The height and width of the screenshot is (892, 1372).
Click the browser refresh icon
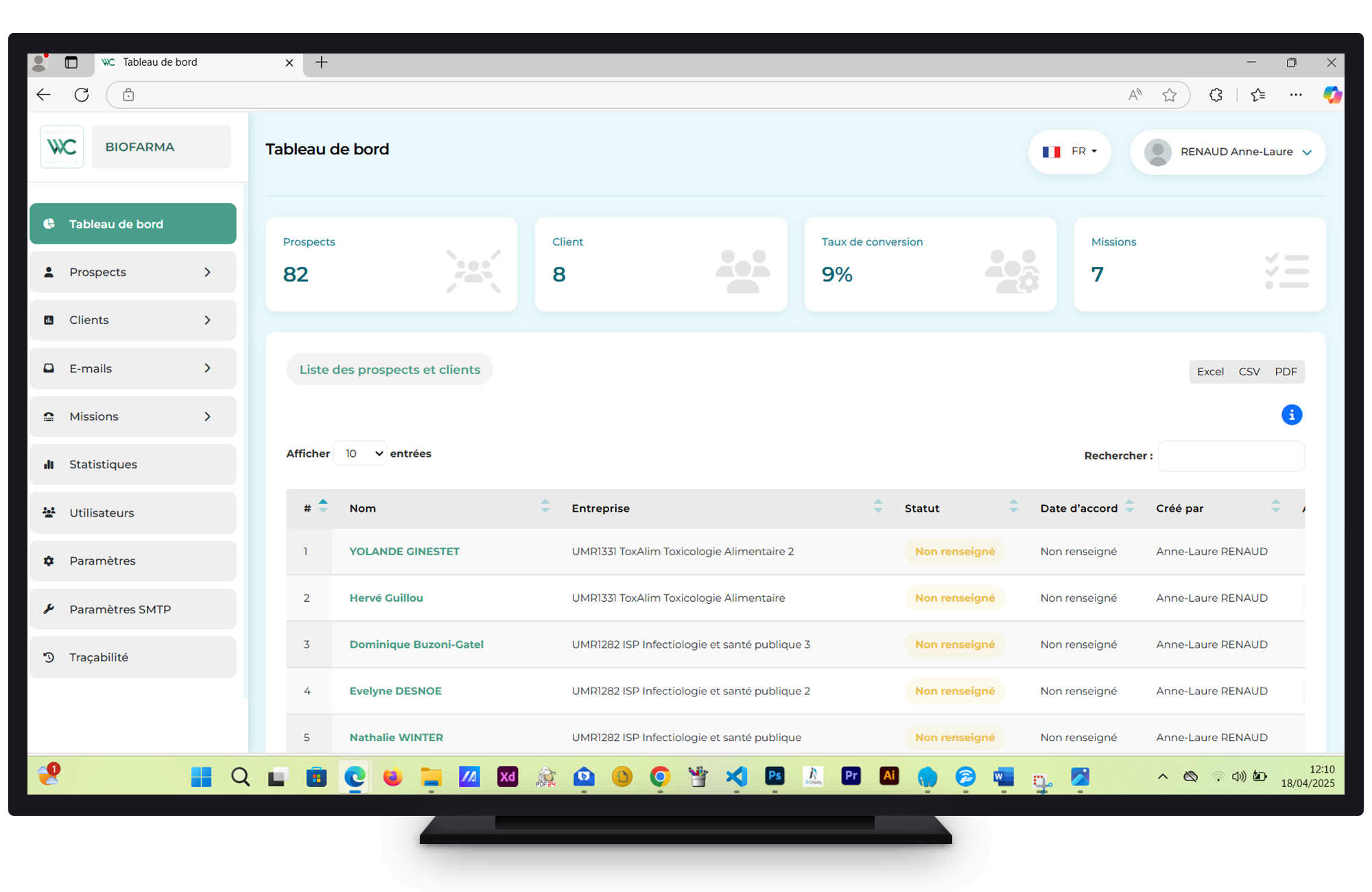point(82,95)
